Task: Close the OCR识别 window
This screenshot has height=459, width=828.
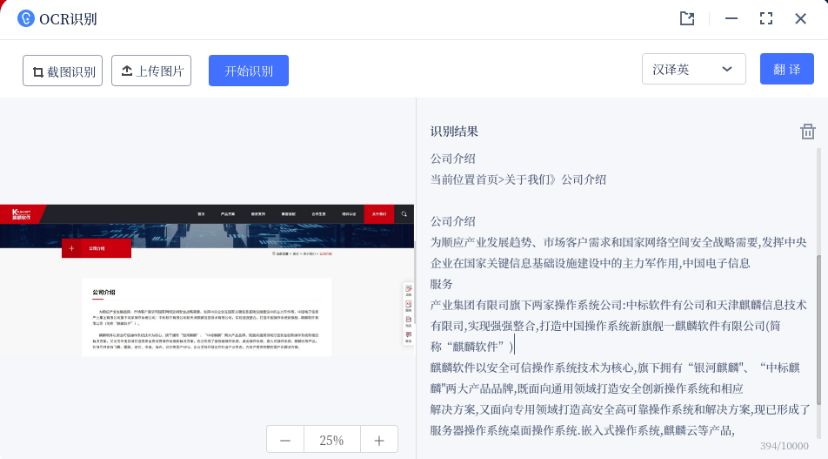Action: 801,19
